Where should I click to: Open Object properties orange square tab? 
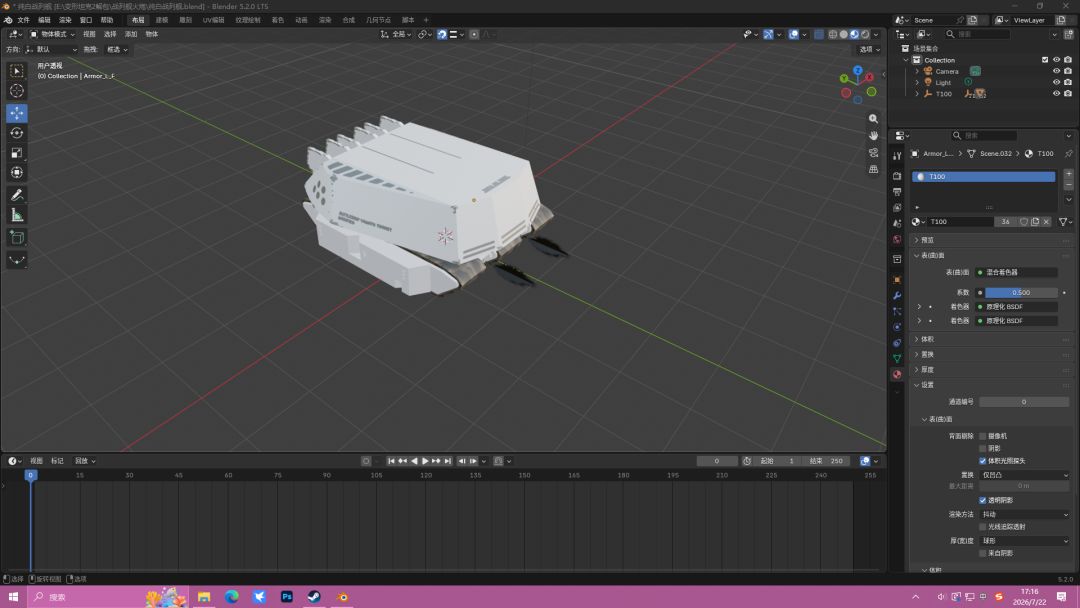point(897,280)
